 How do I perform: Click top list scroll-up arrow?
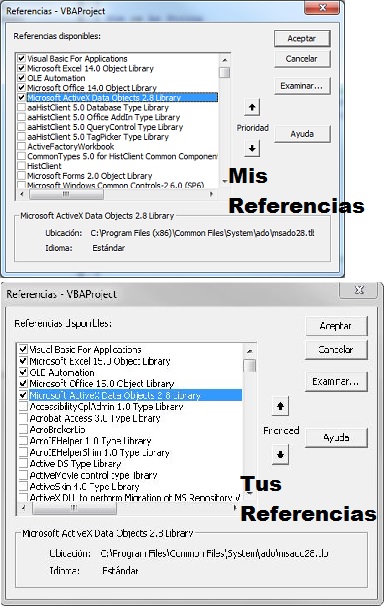(x=224, y=60)
